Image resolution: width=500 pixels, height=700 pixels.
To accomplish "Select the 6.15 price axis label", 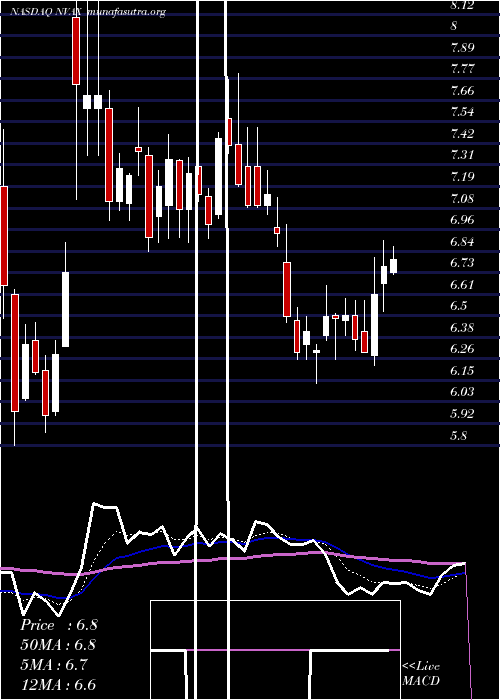I will tap(462, 371).
